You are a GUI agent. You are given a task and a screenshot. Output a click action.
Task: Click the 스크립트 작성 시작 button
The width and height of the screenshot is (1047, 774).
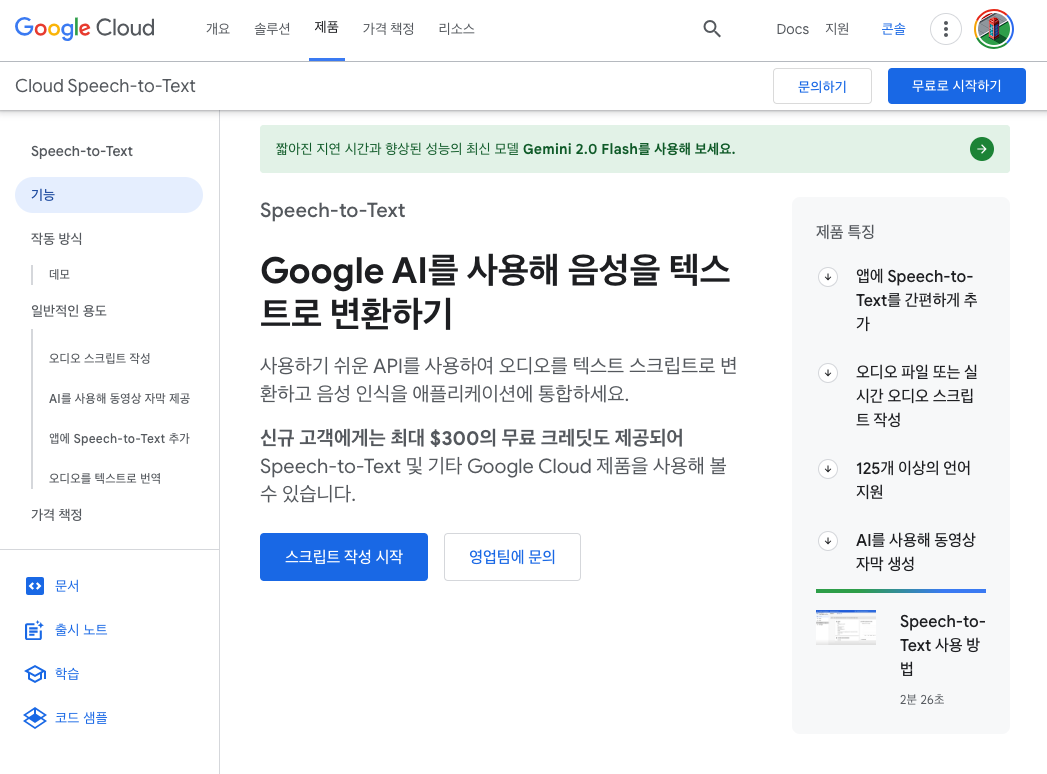click(344, 557)
